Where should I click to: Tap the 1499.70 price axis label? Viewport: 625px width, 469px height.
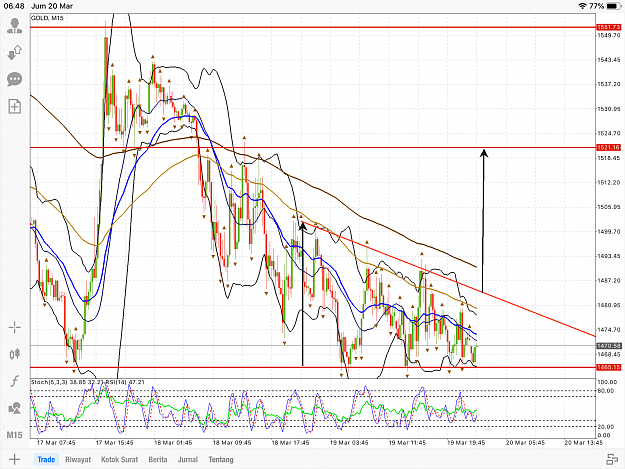608,231
